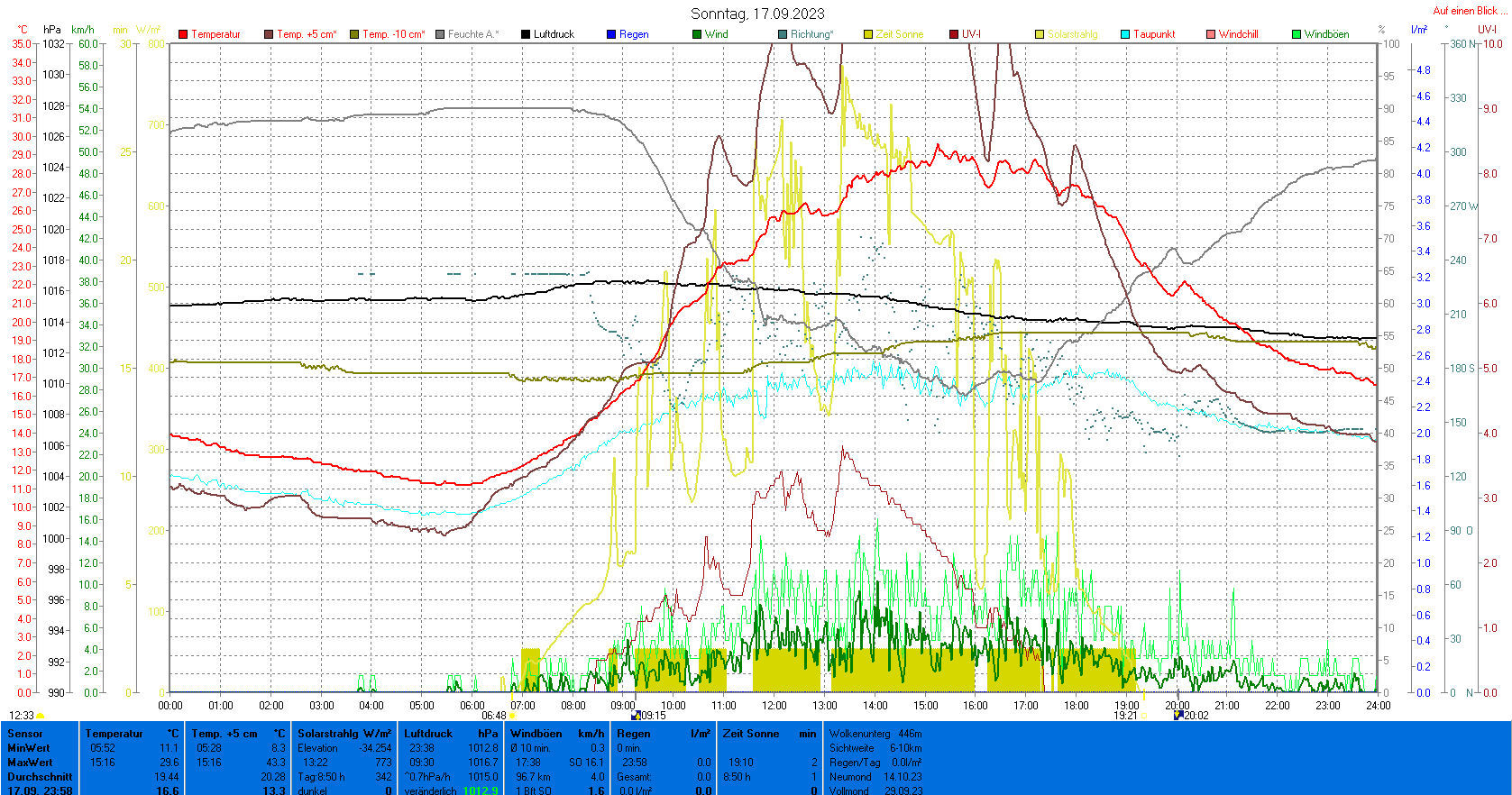
Task: Click the 'Vollmond 29.09.23' entry
Action: coord(875,790)
